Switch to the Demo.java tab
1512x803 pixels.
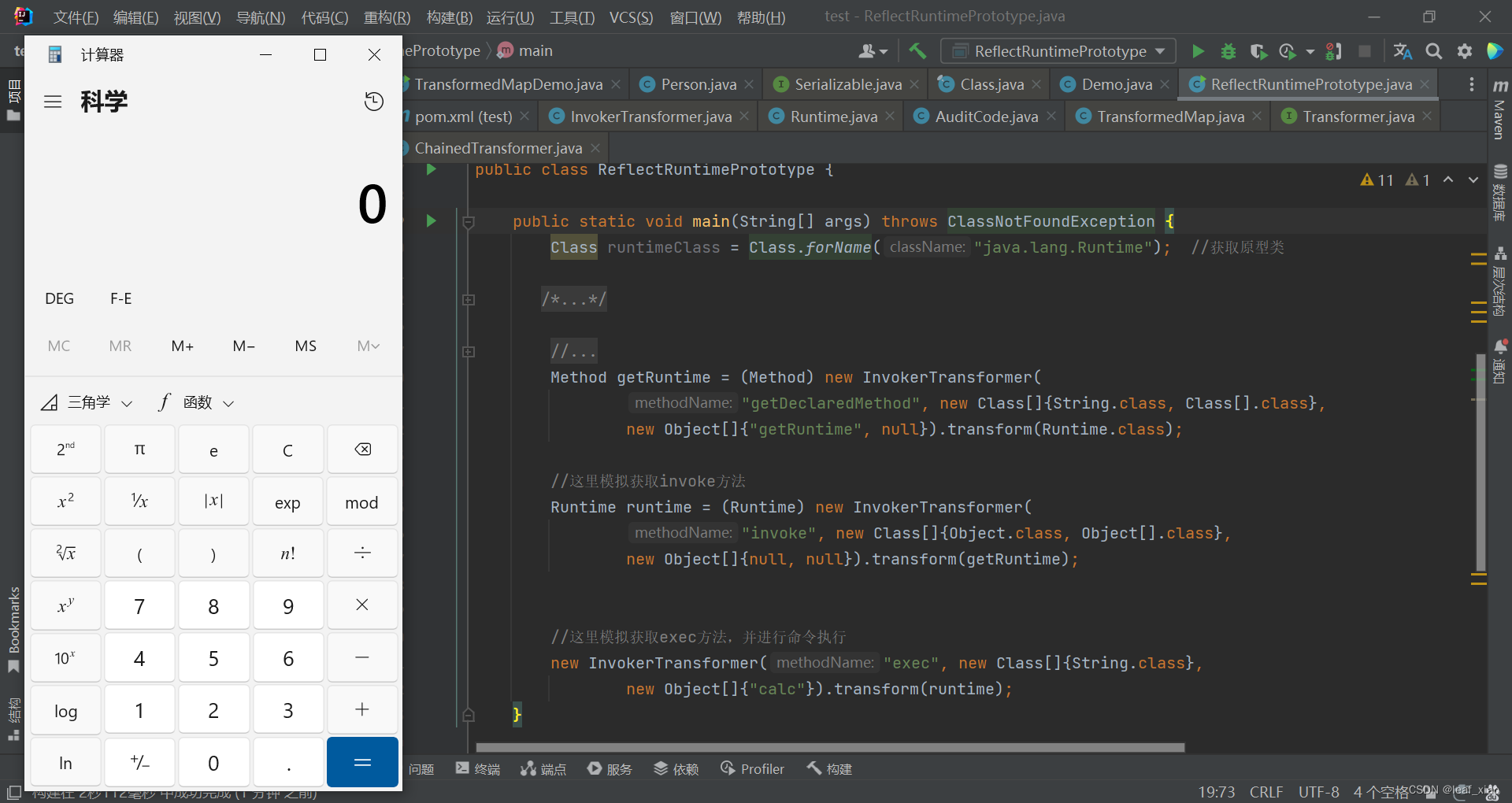(x=1116, y=84)
